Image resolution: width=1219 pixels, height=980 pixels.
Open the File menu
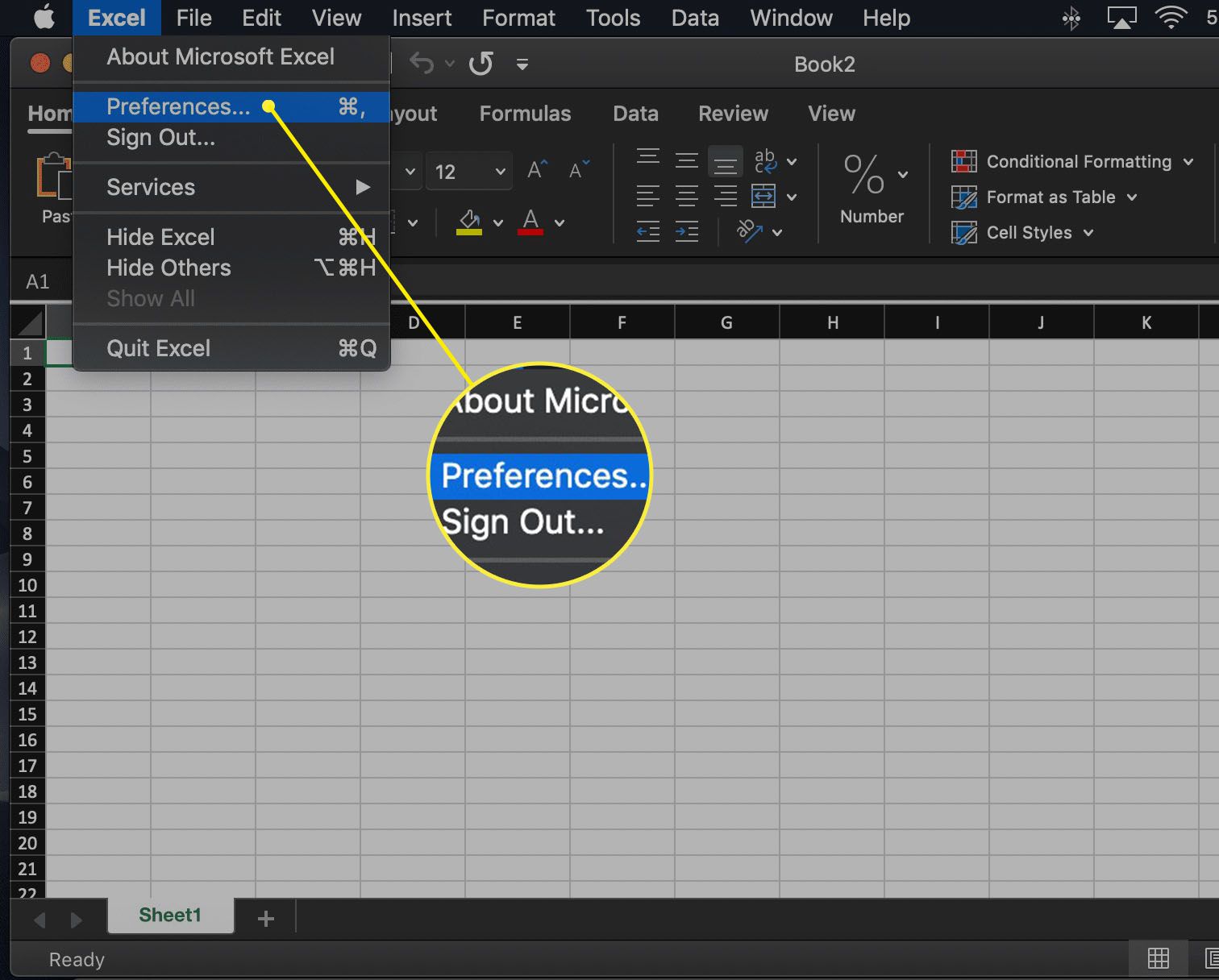[194, 18]
